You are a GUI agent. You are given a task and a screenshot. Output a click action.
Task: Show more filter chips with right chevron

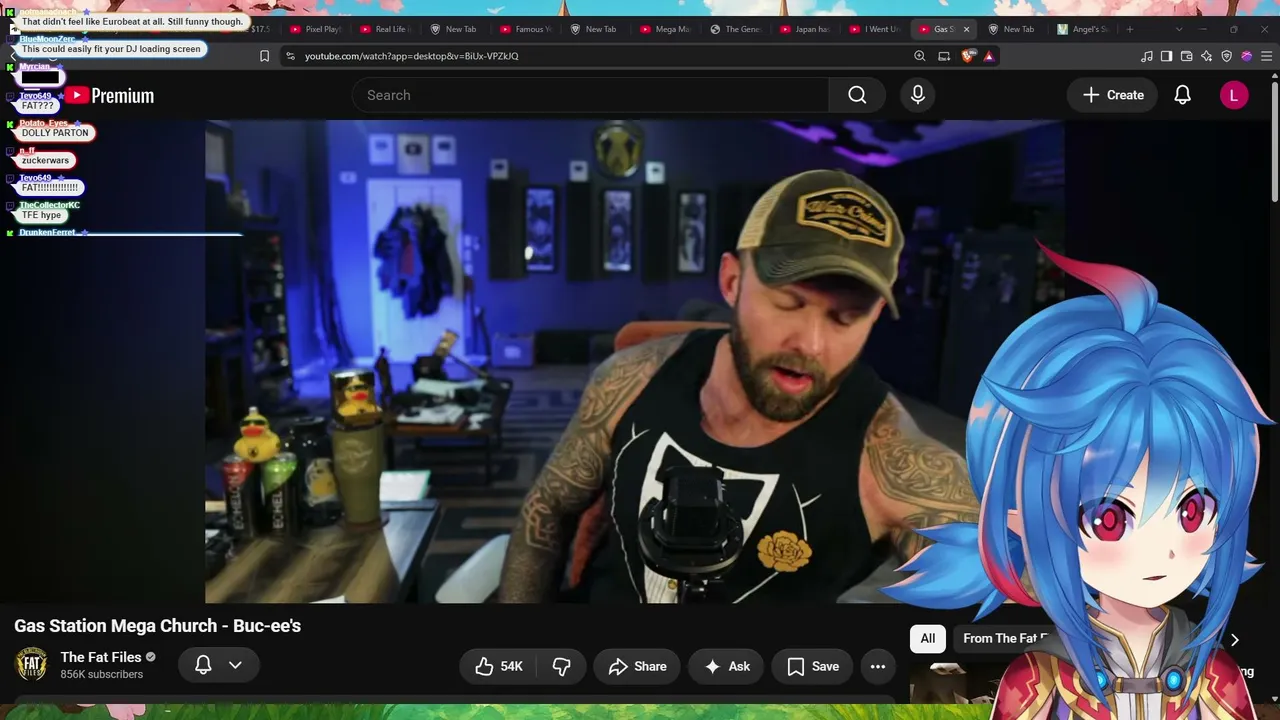point(1235,639)
